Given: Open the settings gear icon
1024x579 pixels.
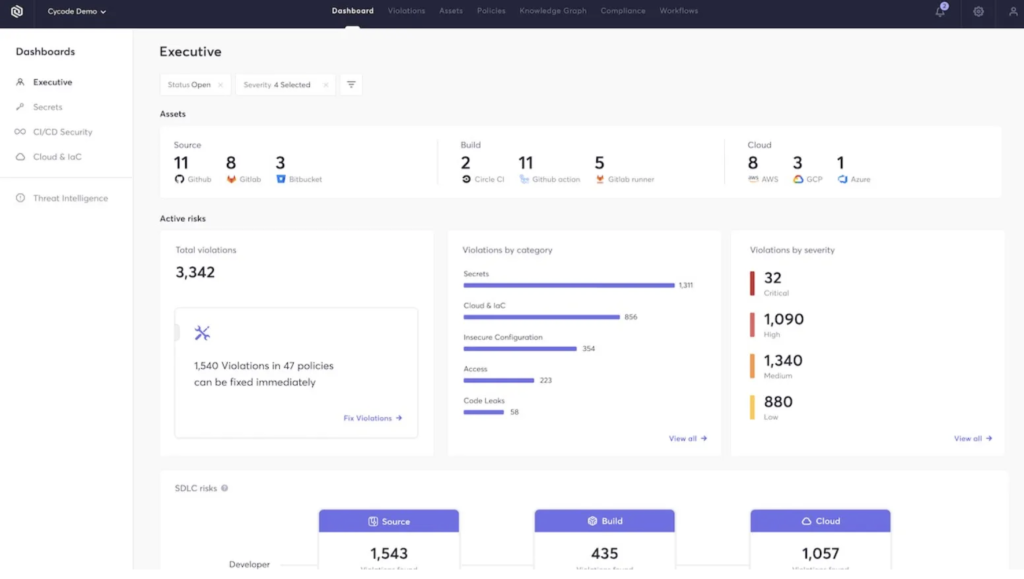Looking at the screenshot, I should point(978,12).
